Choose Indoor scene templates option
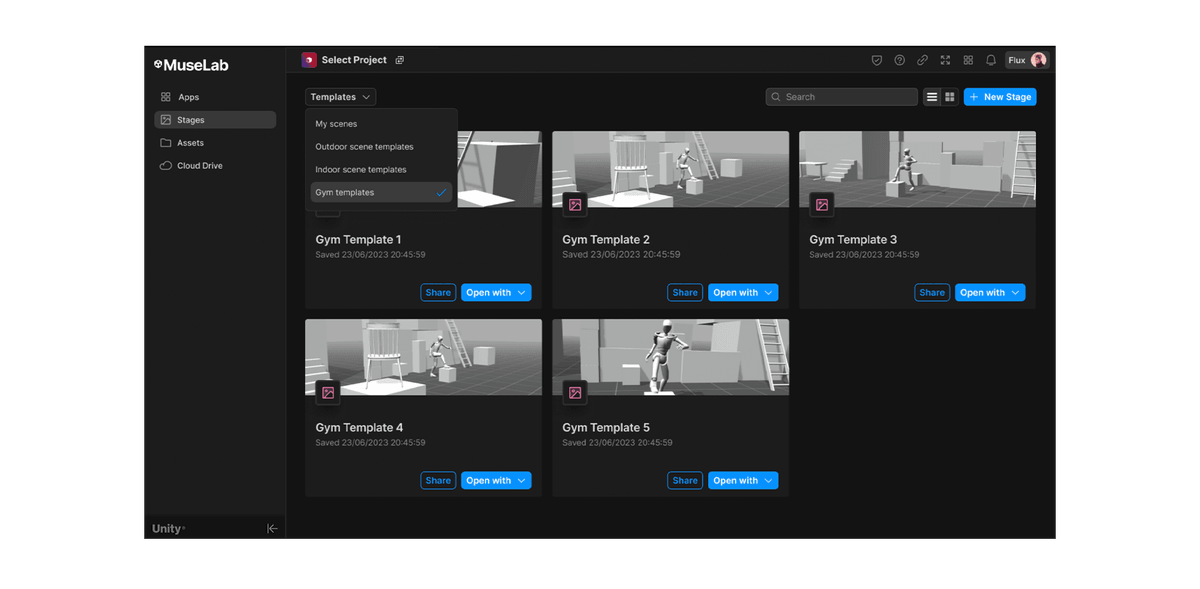1200x589 pixels. tap(381, 170)
